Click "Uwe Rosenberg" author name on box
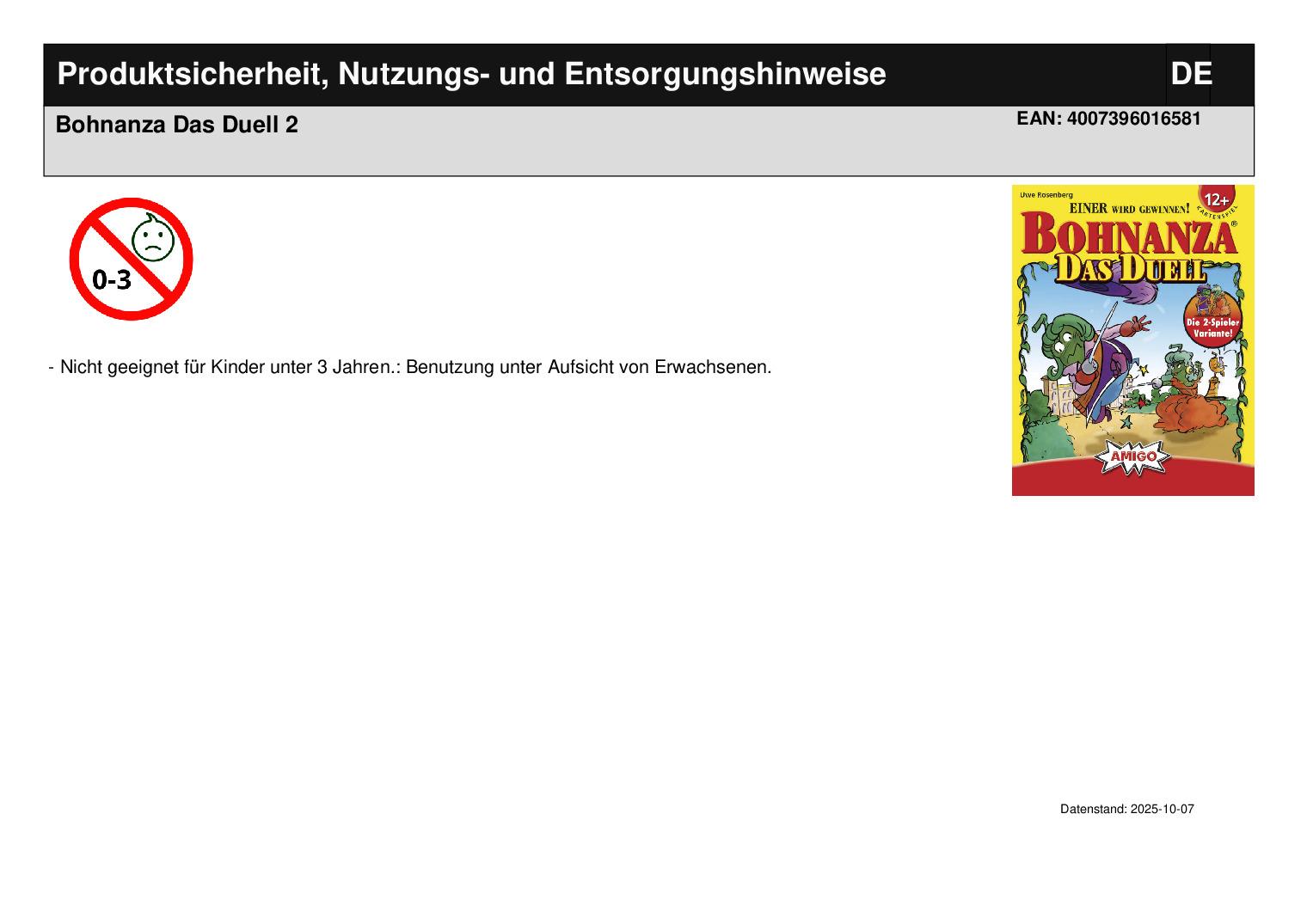This screenshot has height=924, width=1307. [x=1046, y=195]
